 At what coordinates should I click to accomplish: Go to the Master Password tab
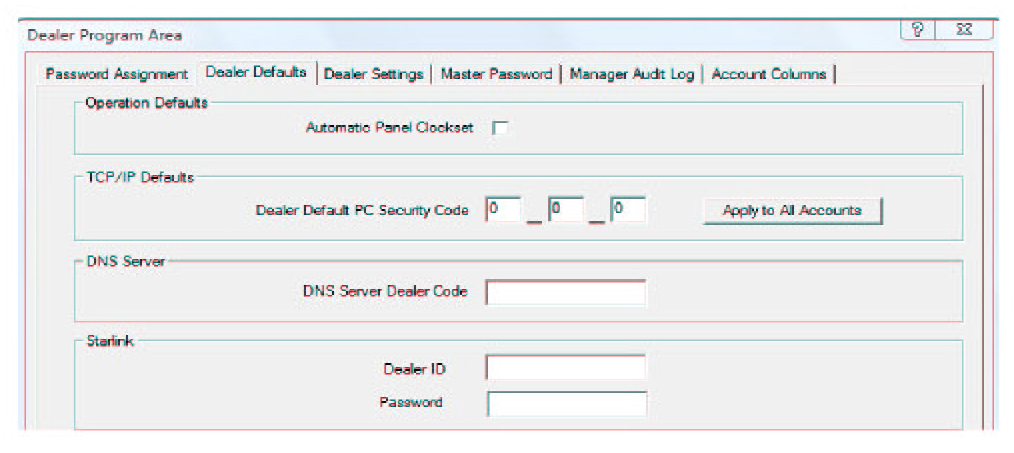click(x=496, y=74)
